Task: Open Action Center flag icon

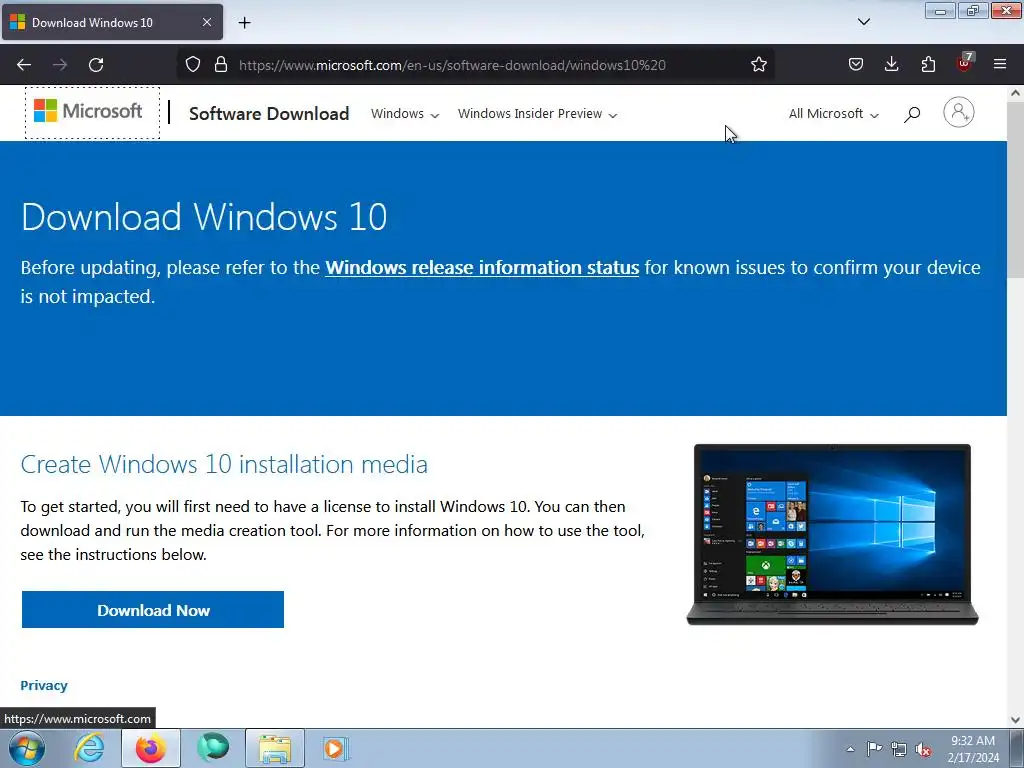Action: 874,749
